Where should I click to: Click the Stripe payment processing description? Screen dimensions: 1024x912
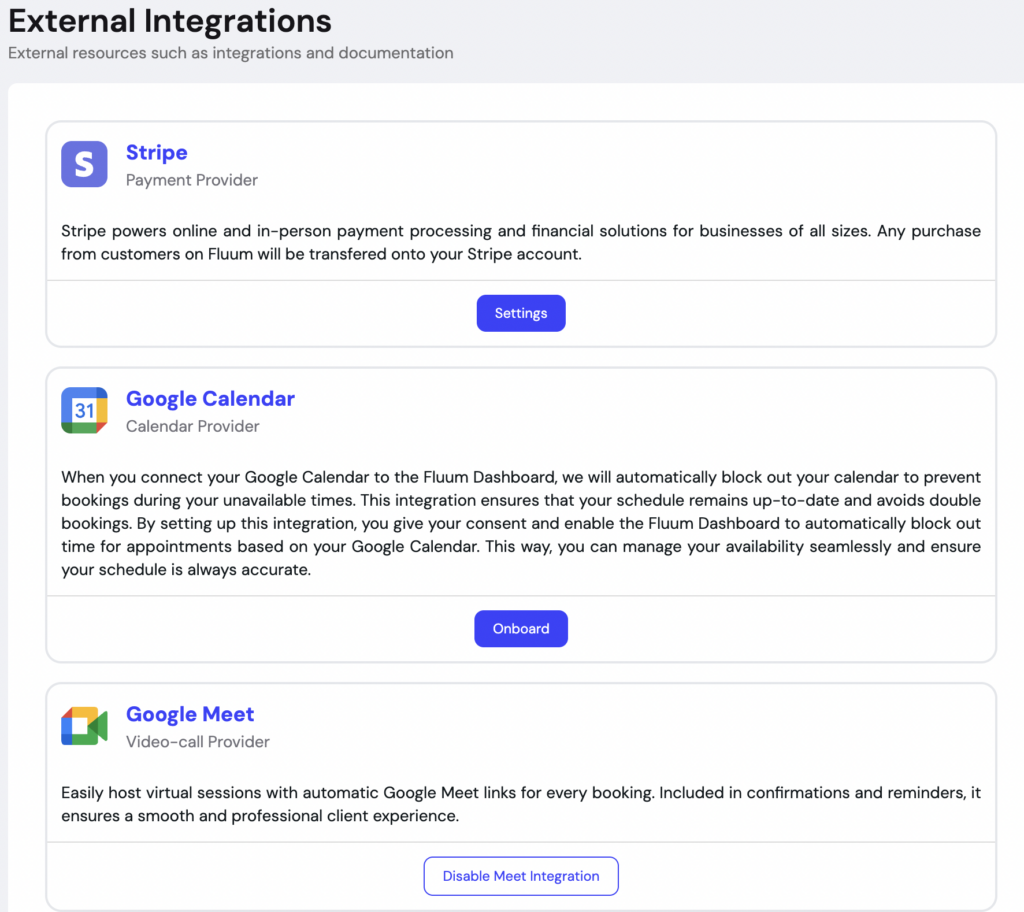(x=521, y=242)
